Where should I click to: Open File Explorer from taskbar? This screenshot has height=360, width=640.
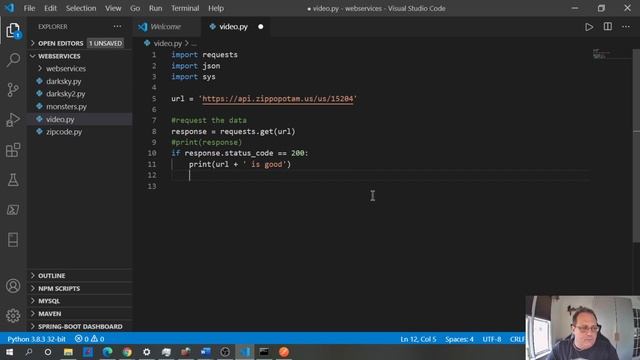coord(68,352)
